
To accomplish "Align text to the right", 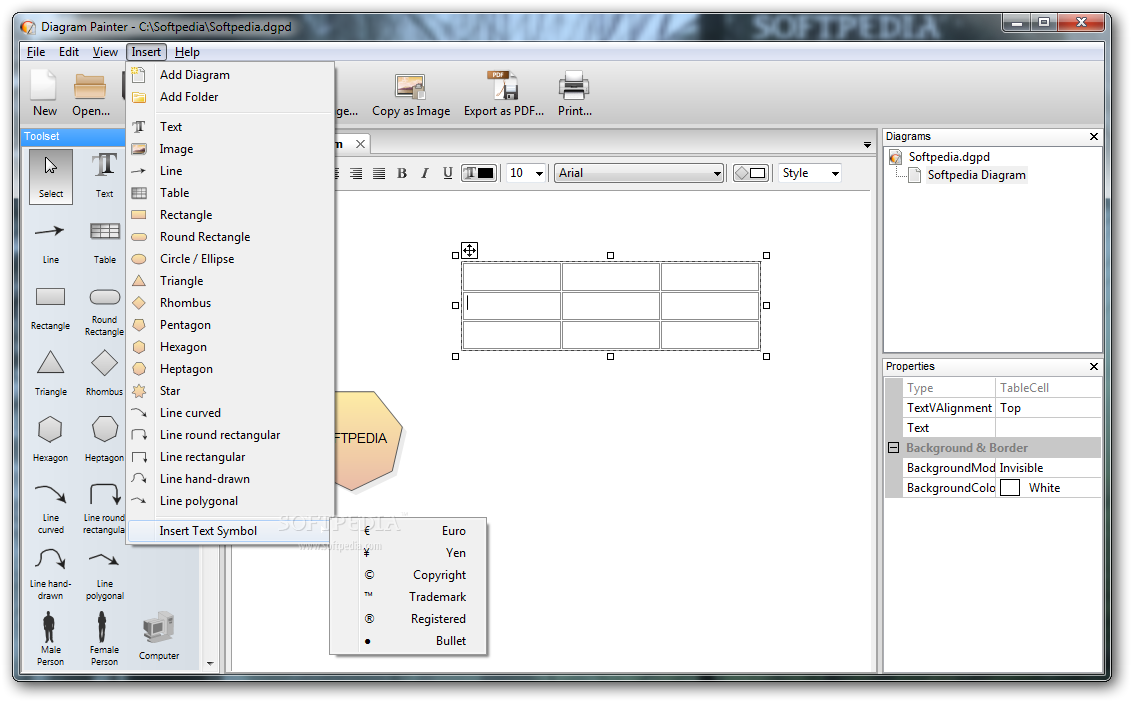I will [356, 173].
